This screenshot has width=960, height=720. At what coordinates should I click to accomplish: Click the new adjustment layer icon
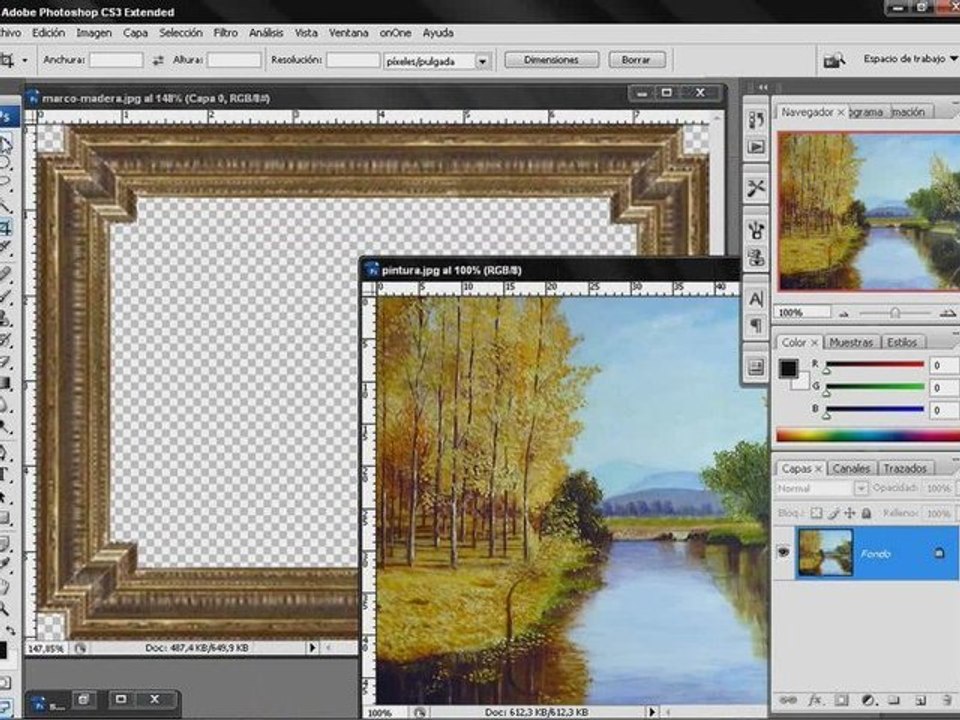867,700
